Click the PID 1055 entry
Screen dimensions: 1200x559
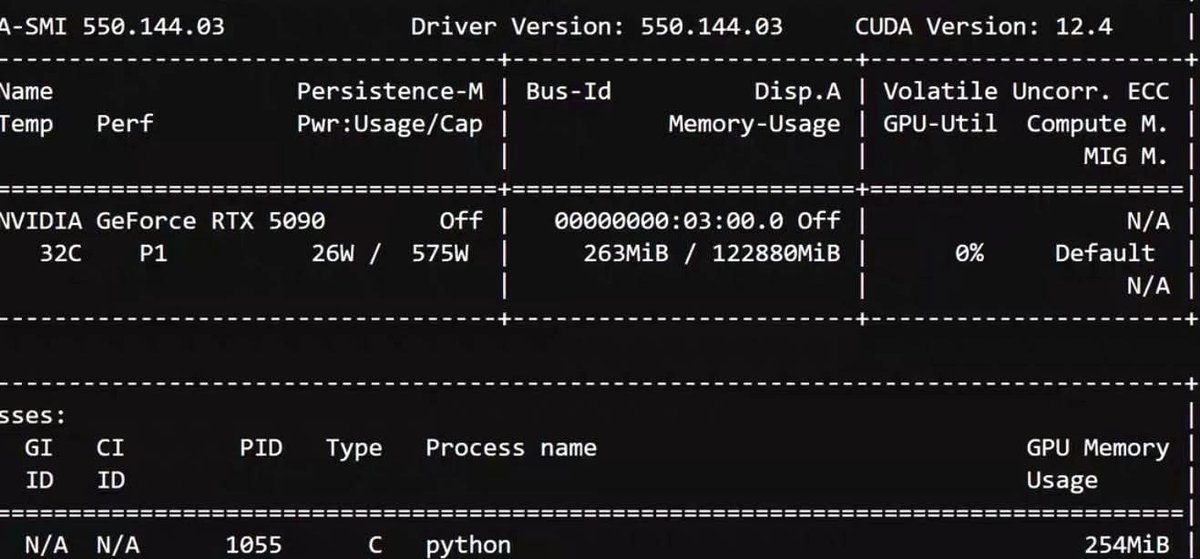pos(254,545)
